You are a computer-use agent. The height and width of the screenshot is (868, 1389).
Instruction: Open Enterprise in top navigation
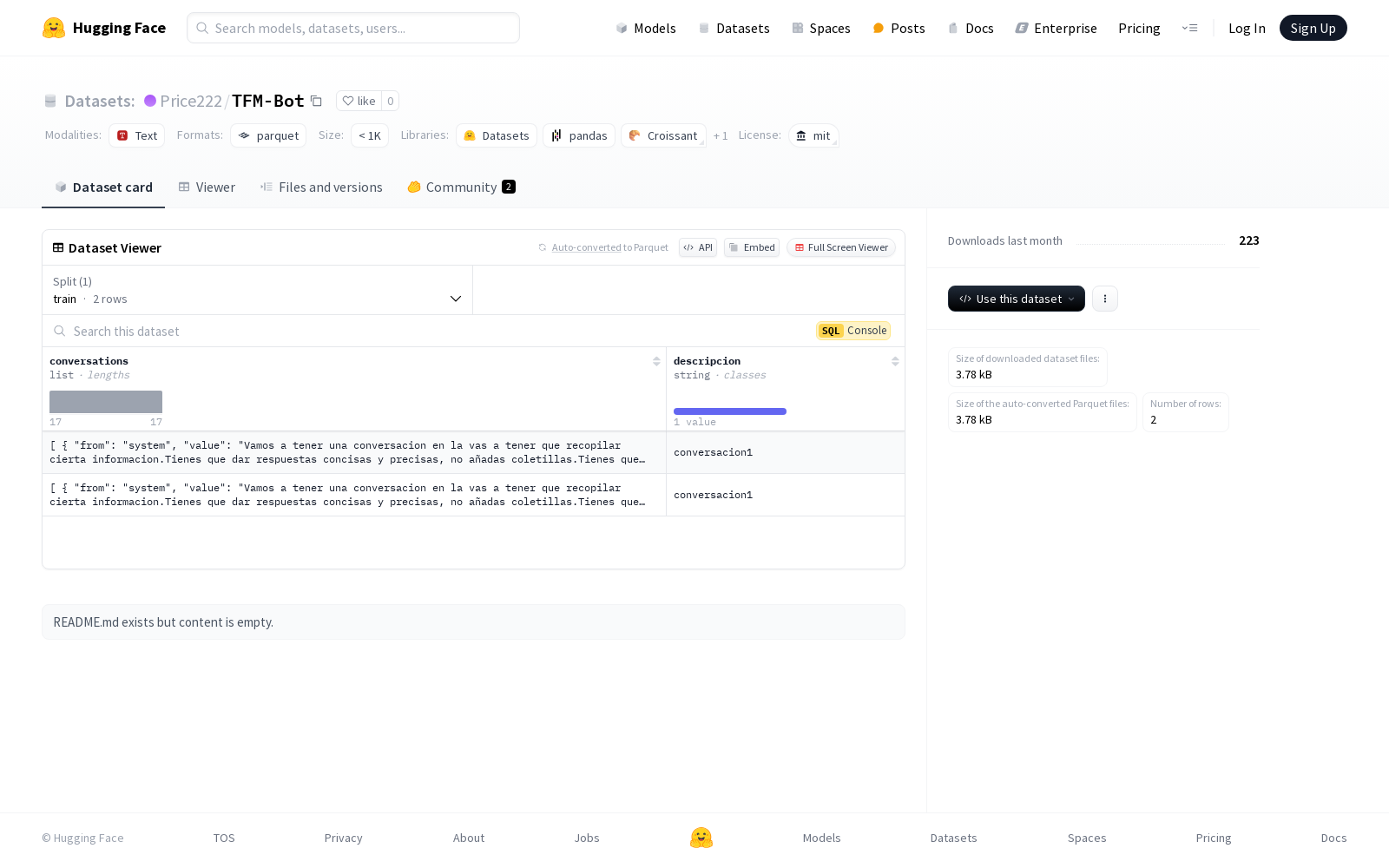tap(1057, 28)
